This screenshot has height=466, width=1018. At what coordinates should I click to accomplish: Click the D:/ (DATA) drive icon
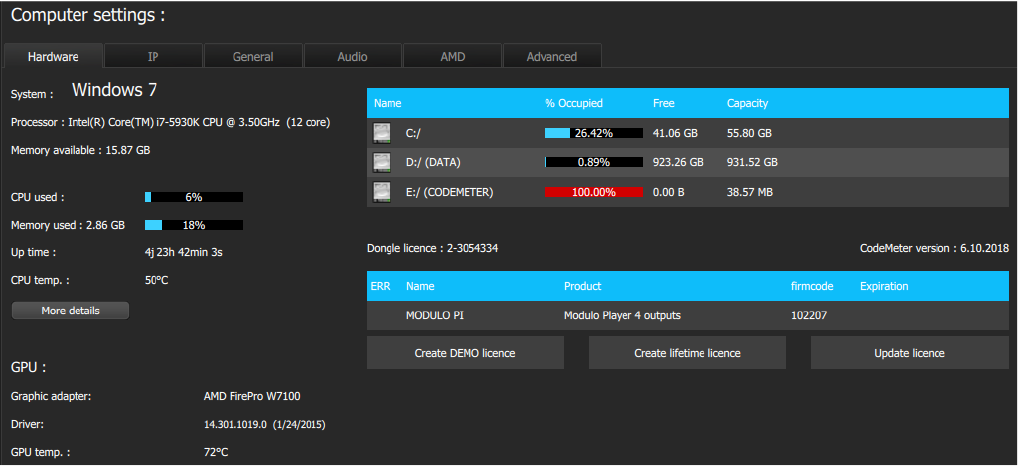click(382, 162)
